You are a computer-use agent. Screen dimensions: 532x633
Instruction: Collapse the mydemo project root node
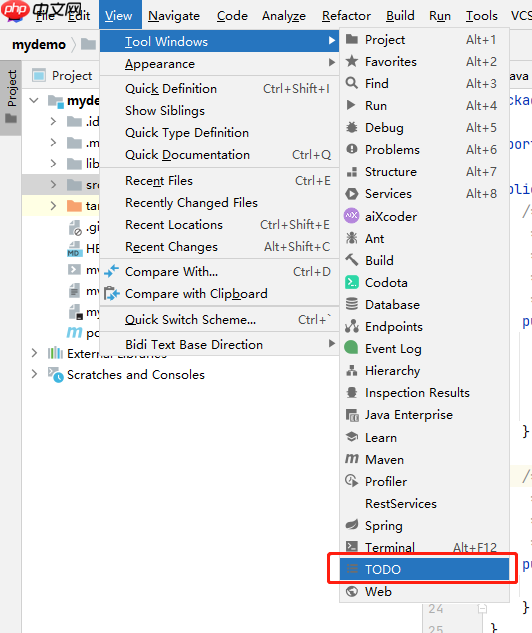tap(35, 100)
